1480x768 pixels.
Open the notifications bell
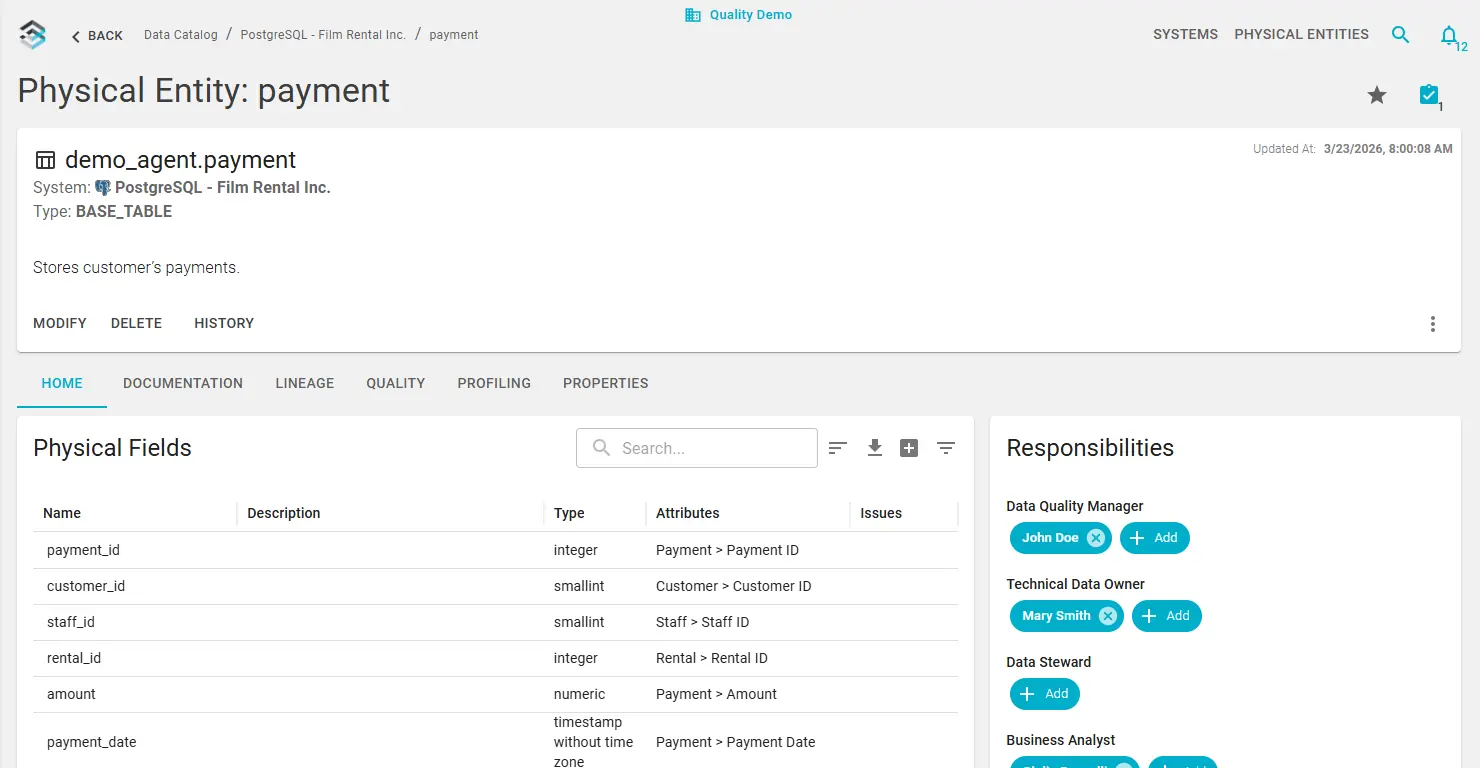click(1448, 36)
